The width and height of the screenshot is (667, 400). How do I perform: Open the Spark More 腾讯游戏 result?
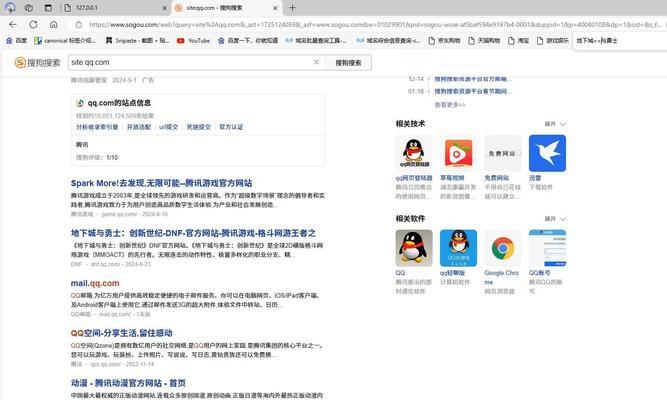[161, 183]
